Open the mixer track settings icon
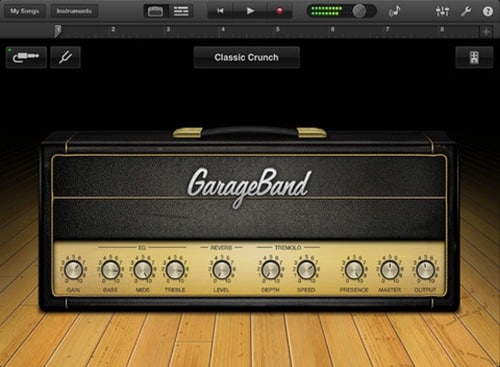Viewport: 500px width, 367px height. (x=442, y=11)
